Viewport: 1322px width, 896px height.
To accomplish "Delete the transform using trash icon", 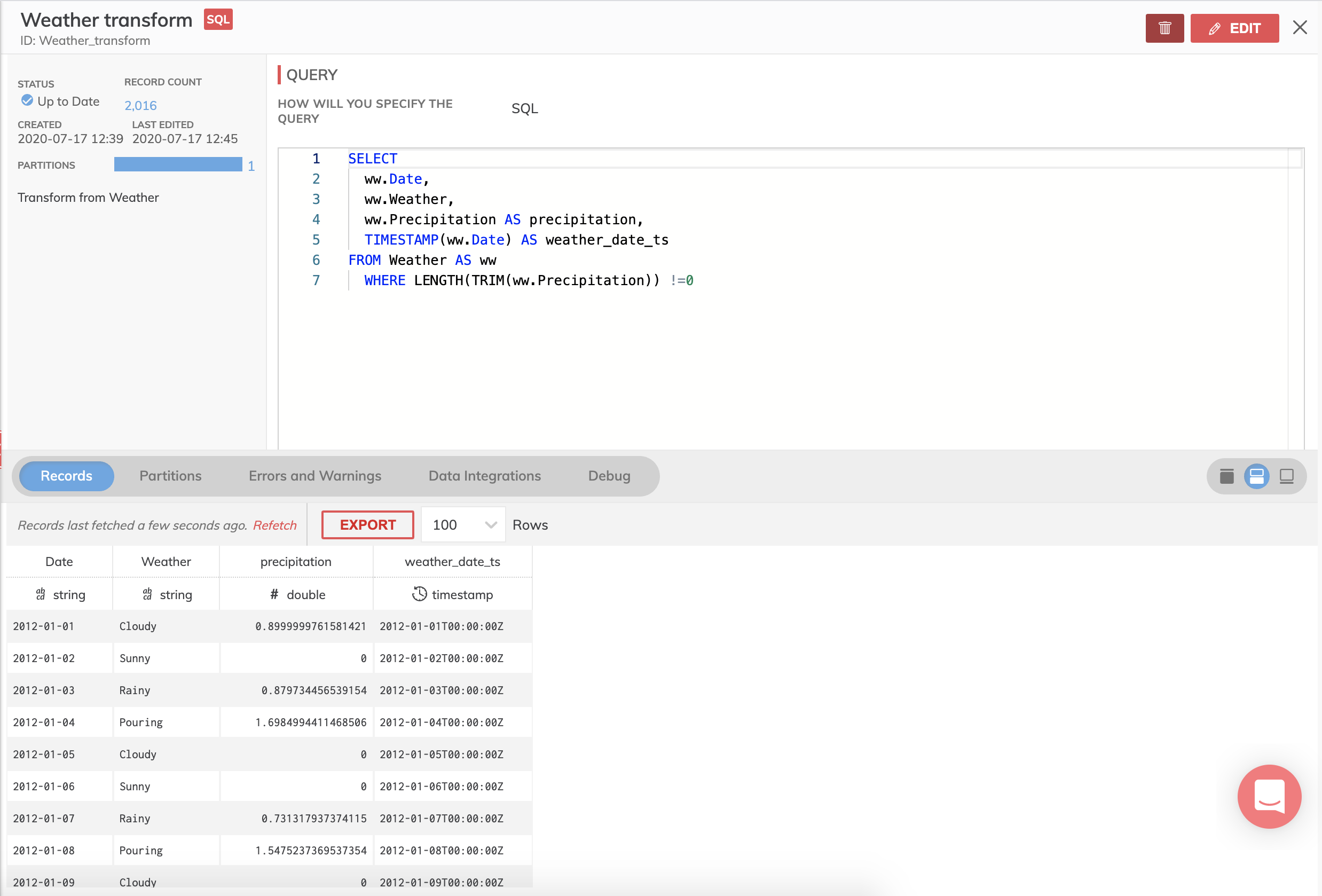I will pyautogui.click(x=1164, y=28).
